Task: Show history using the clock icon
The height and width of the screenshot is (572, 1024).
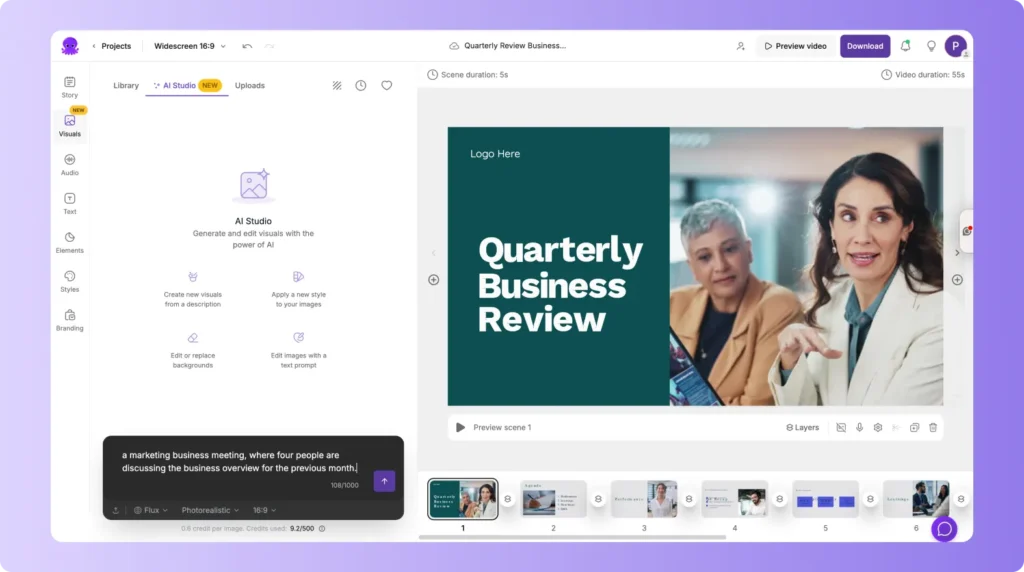Action: (x=361, y=86)
